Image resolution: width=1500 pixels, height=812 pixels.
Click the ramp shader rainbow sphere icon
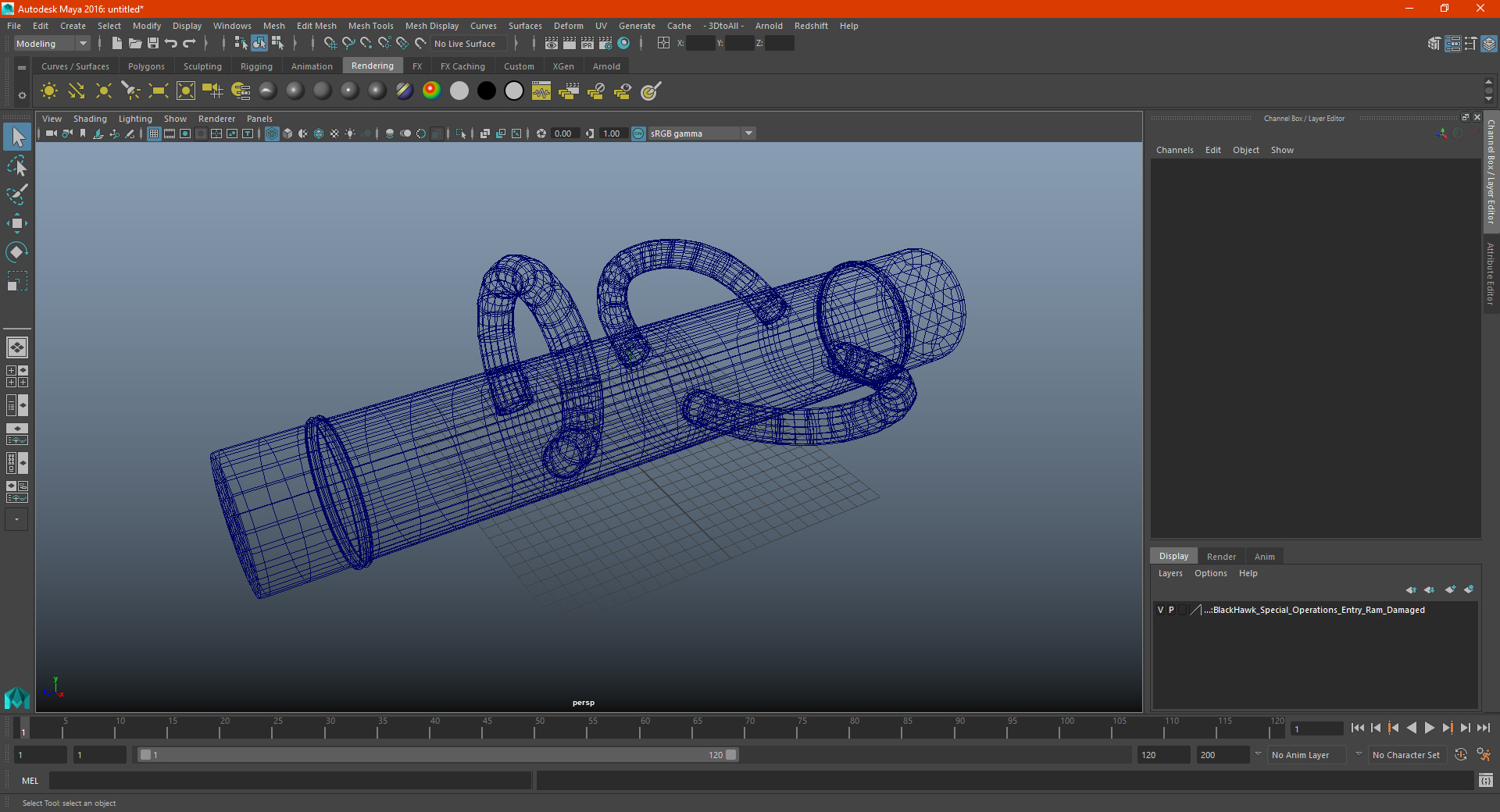tap(431, 91)
